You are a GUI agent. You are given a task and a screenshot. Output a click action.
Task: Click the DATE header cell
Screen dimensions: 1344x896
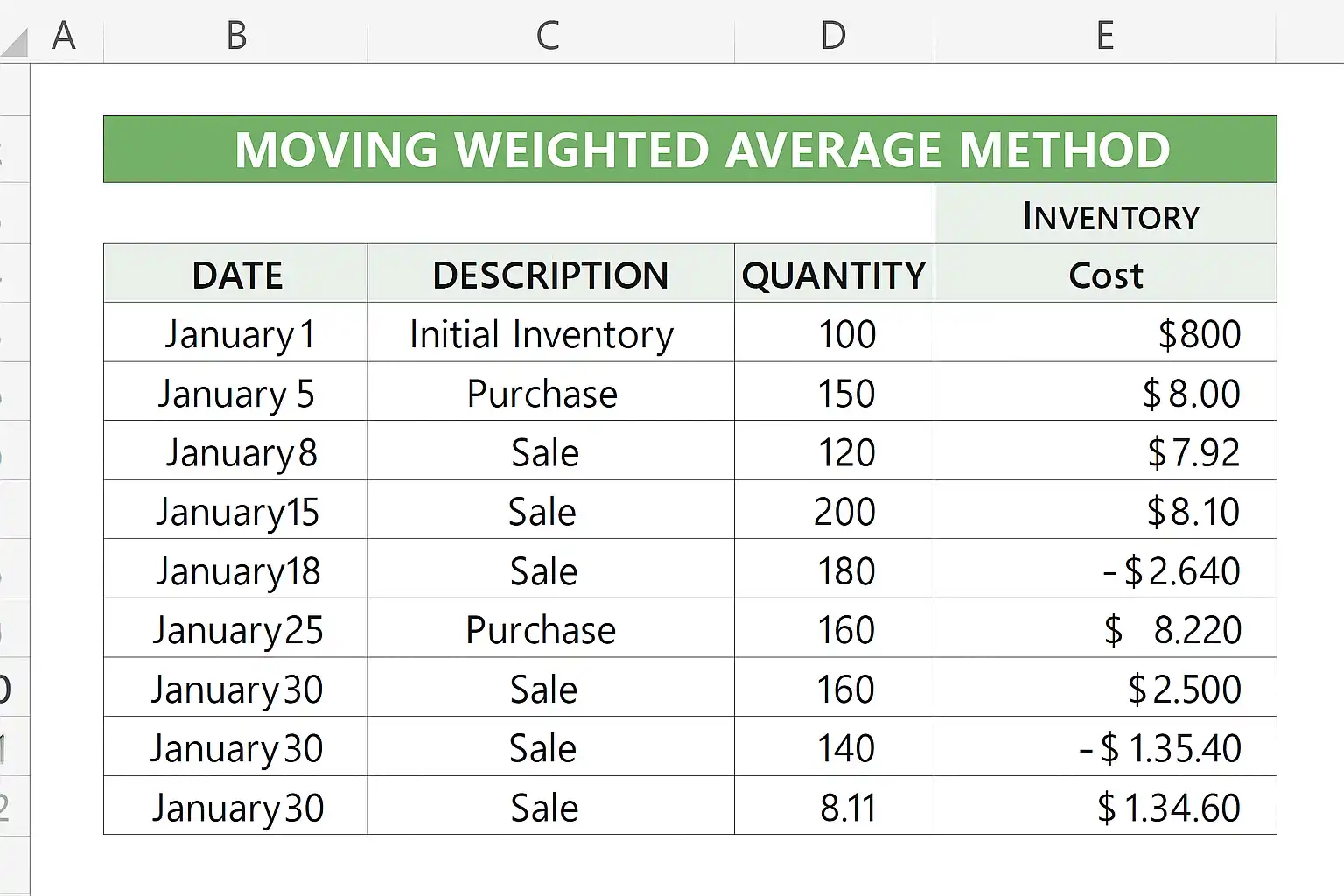point(235,275)
